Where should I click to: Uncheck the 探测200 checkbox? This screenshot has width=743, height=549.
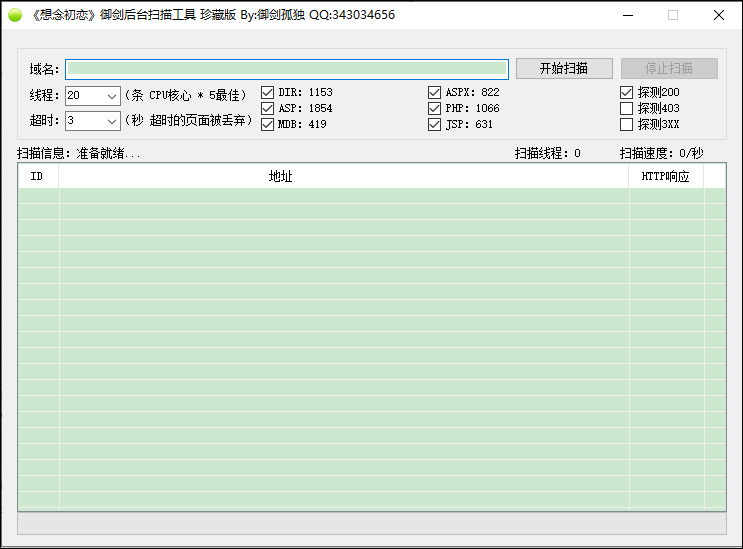(626, 92)
